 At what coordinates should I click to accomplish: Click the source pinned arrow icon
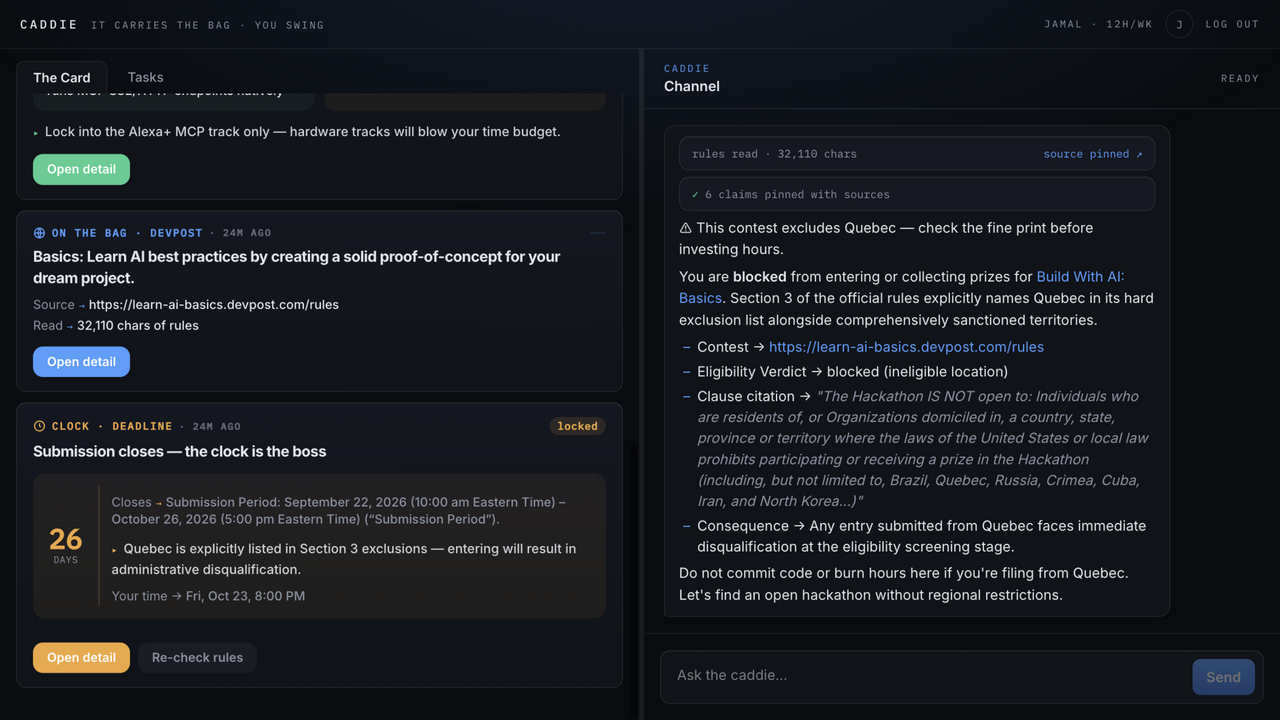(x=1139, y=154)
